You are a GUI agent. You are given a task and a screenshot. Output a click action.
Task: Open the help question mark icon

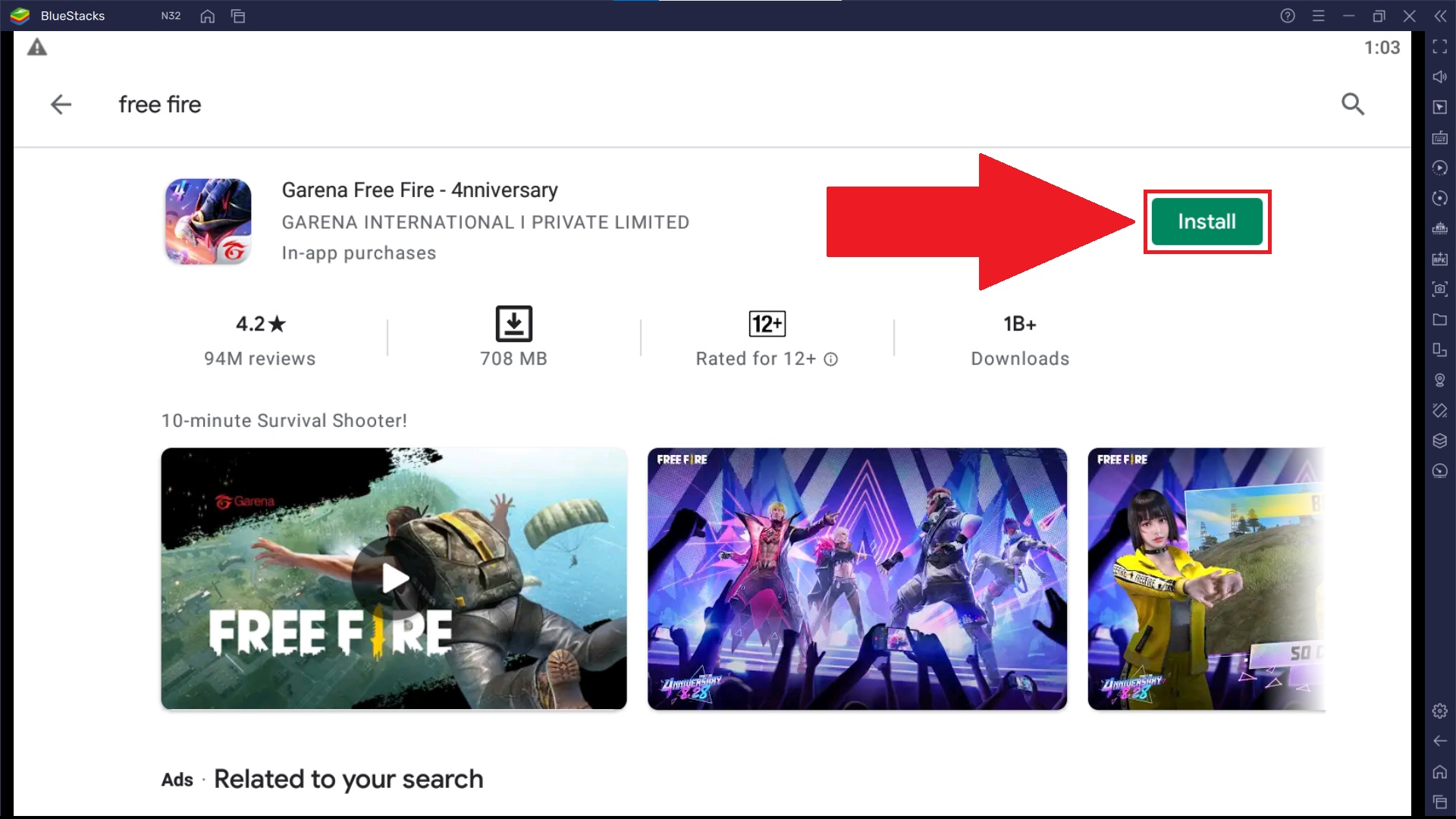tap(1288, 16)
